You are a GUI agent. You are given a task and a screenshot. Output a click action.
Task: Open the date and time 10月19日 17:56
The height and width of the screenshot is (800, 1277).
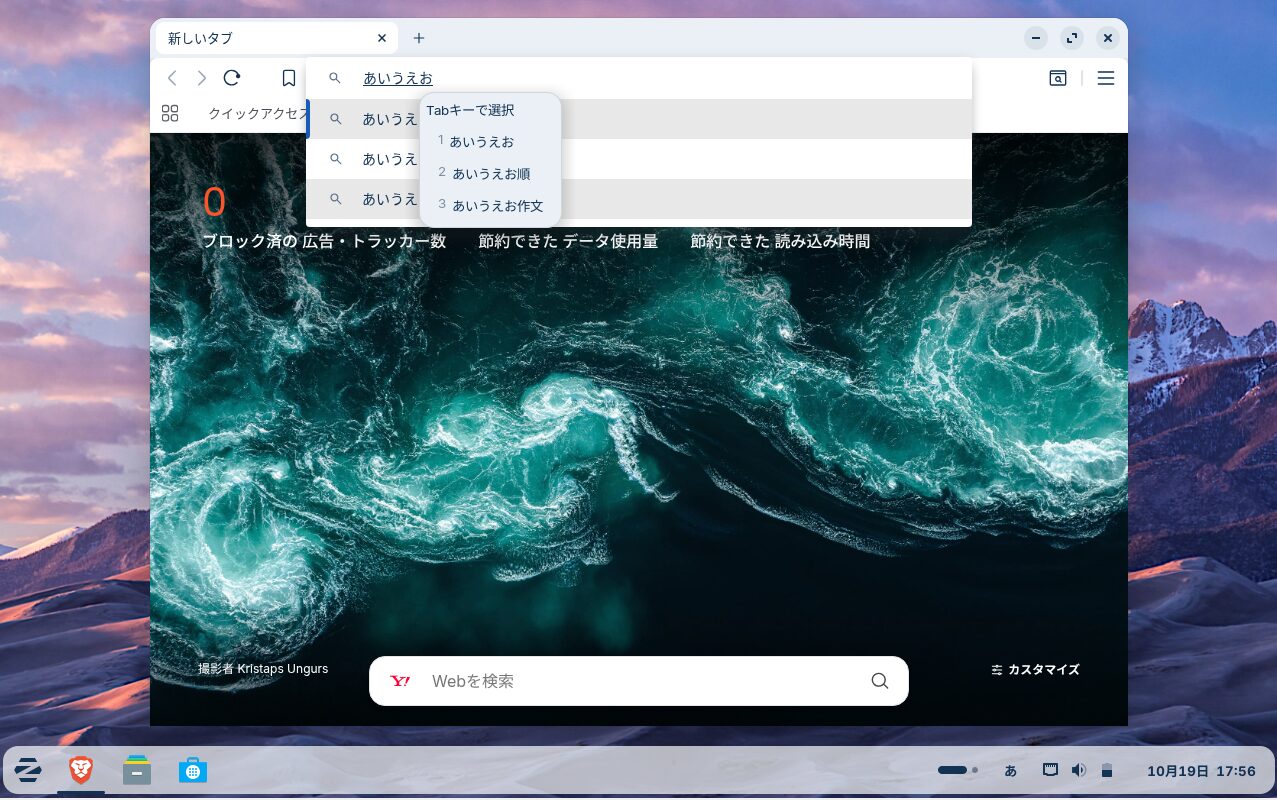tap(1200, 771)
